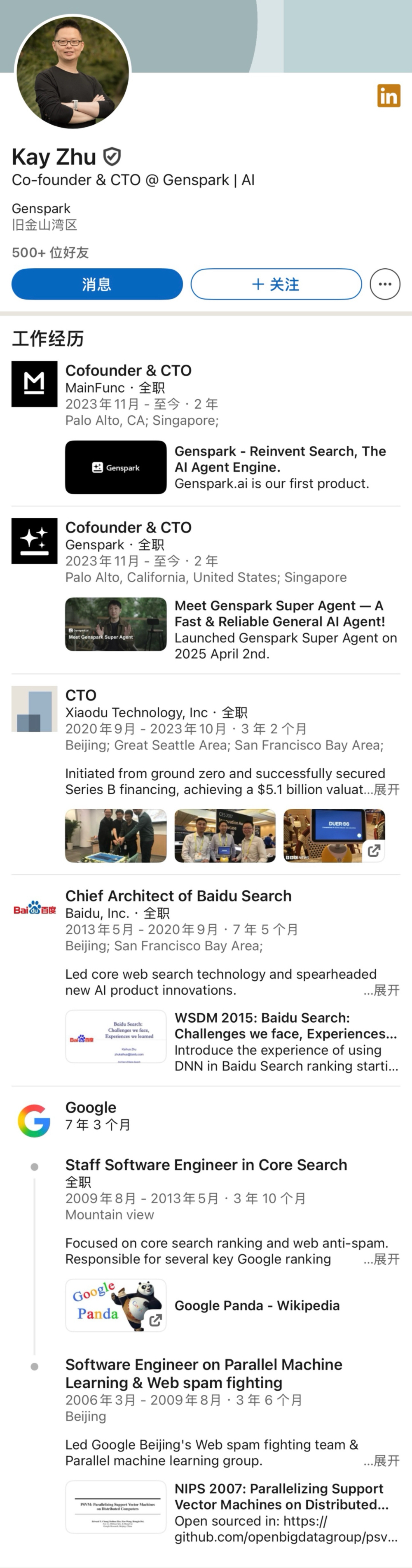Open the DuerOS BBC News media thumbnail
This screenshot has width=412, height=1568.
tap(334, 836)
